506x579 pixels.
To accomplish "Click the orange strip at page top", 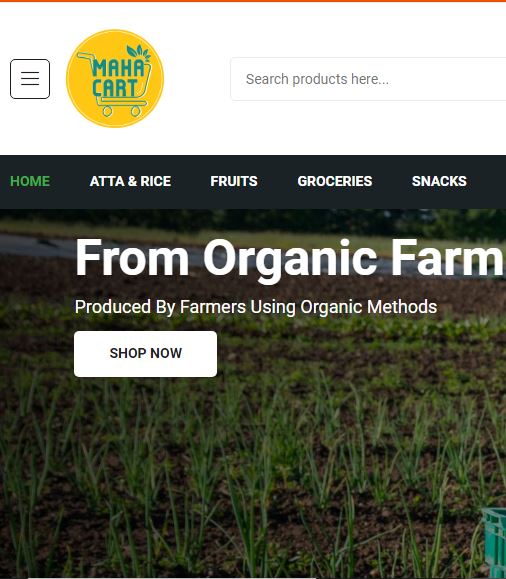I will pyautogui.click(x=253, y=1).
